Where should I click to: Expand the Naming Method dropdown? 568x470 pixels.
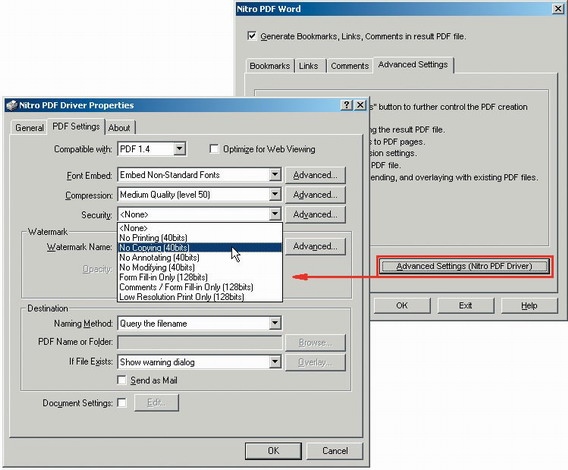275,323
